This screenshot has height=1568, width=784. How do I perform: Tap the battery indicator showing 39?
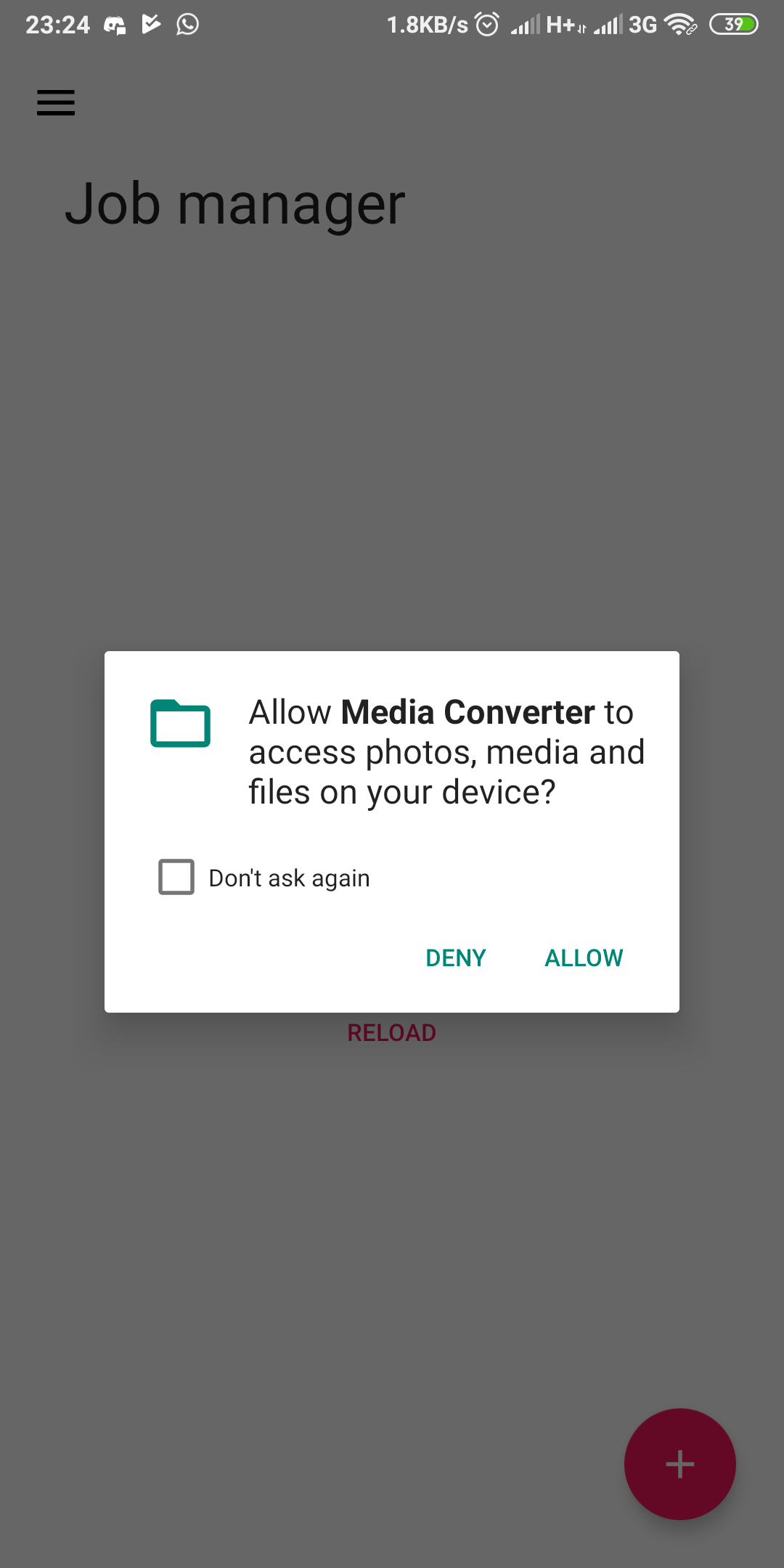734,25
